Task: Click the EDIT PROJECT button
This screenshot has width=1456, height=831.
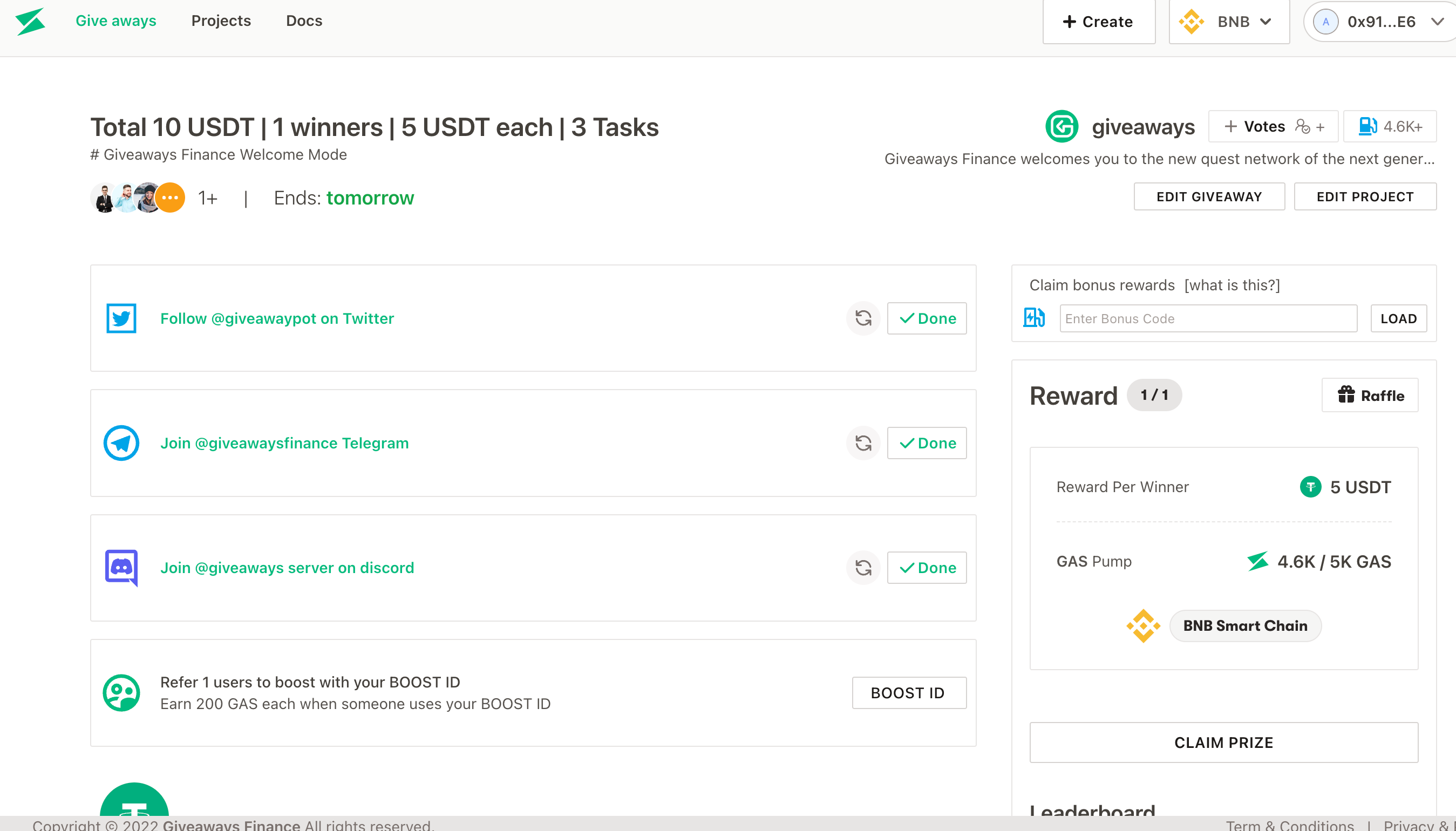Action: pyautogui.click(x=1365, y=197)
